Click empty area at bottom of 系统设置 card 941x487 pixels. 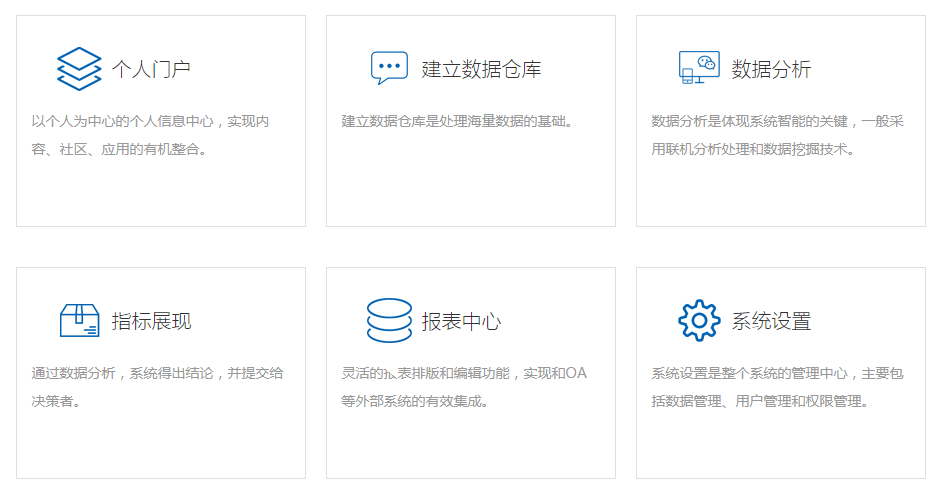coord(781,448)
